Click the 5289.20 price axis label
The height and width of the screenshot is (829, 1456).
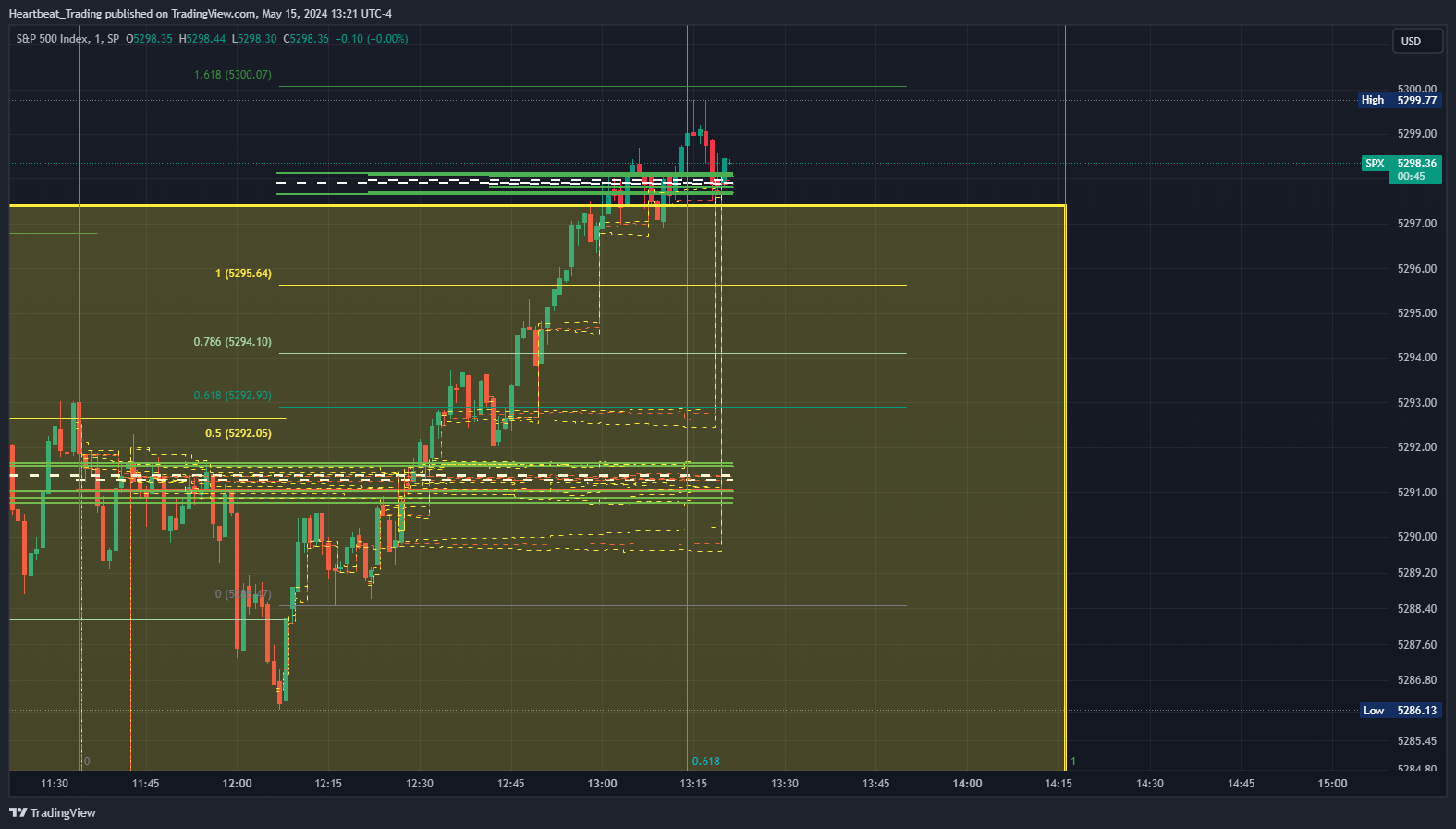(1417, 573)
